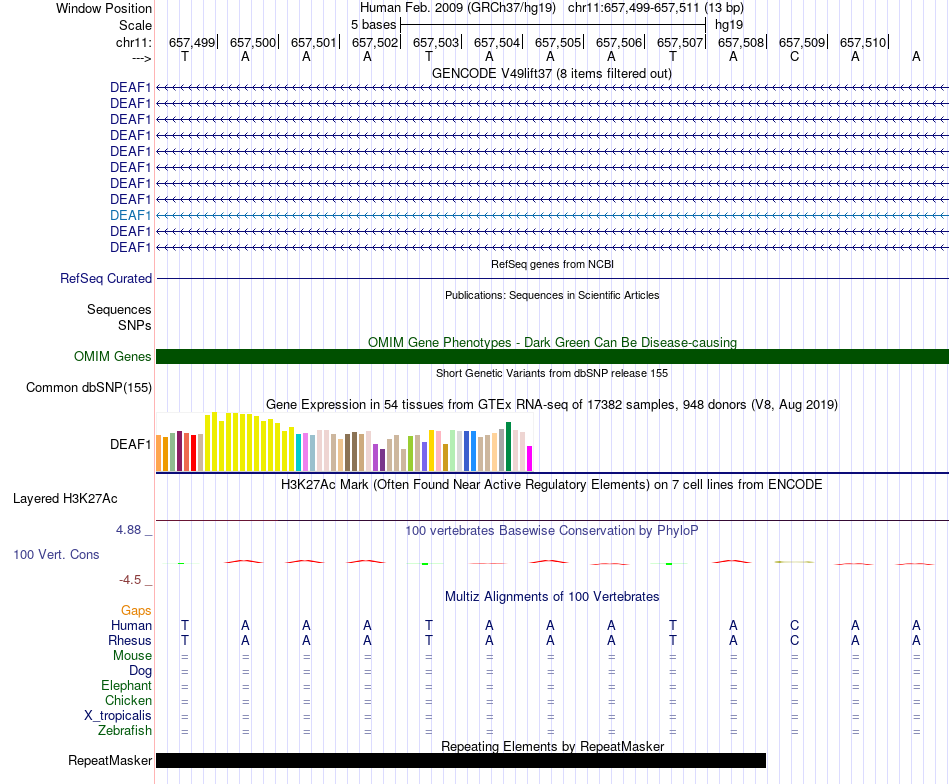This screenshot has height=784, width=950.
Task: Click the Common dbSNP(155) track label
Action: click(x=88, y=388)
